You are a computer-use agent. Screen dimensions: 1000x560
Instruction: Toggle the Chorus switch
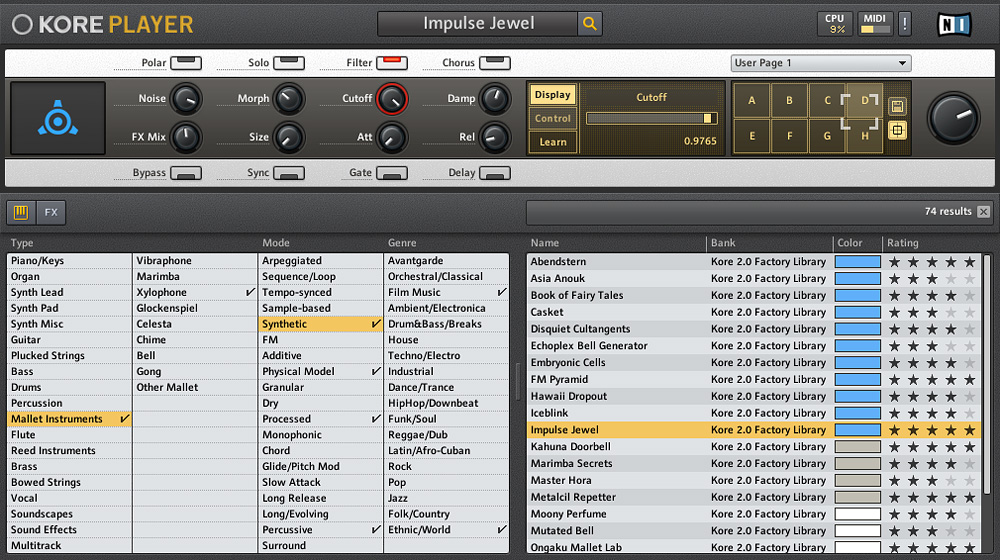(495, 63)
